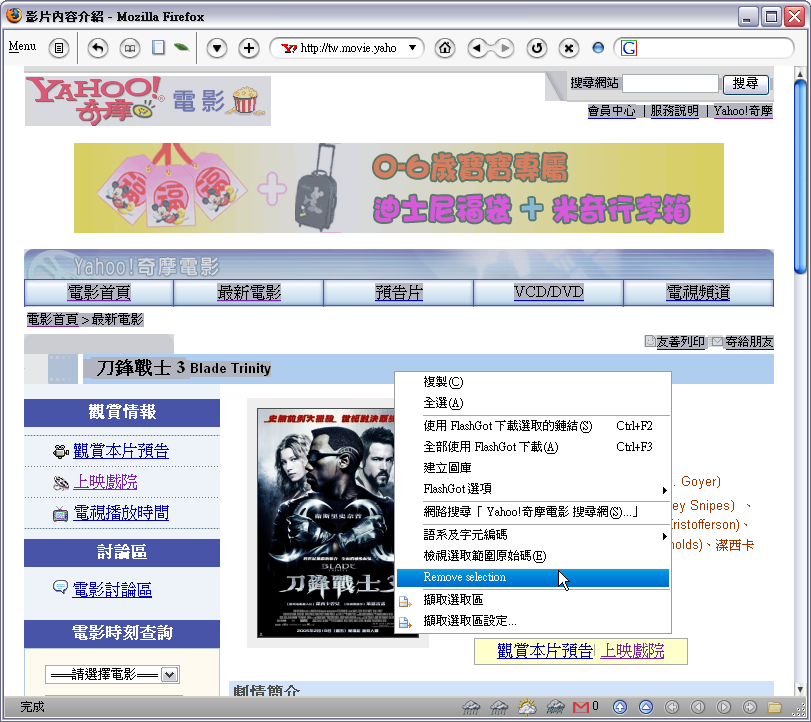Viewport: 811px width, 722px height.
Task: Click the home icon in toolbar
Action: click(445, 48)
